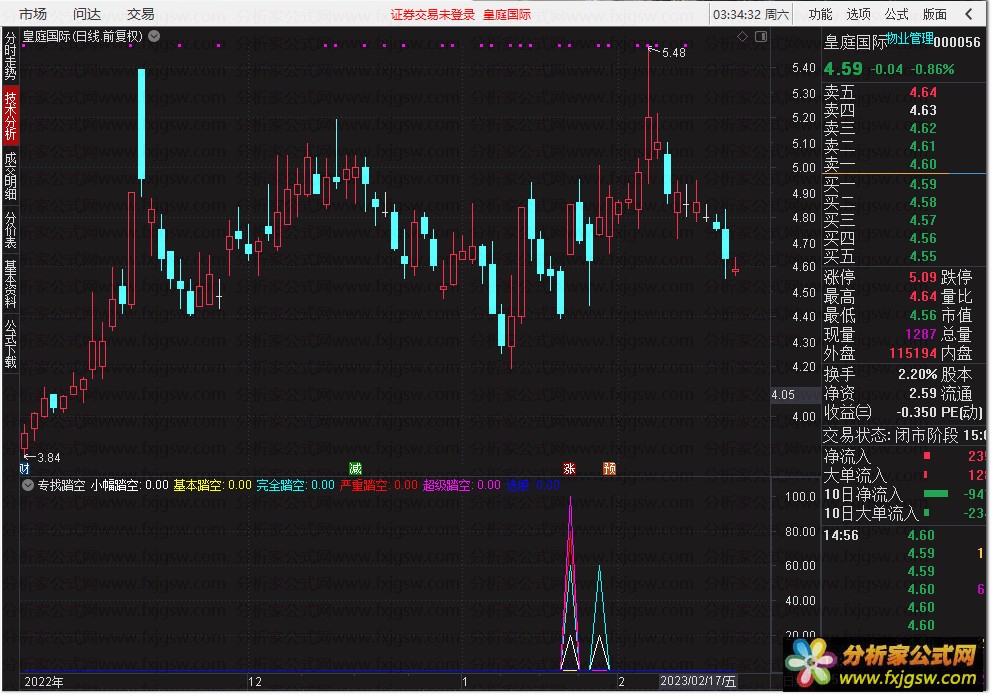
Task: Click the 3.84 low price label
Action: coord(49,457)
